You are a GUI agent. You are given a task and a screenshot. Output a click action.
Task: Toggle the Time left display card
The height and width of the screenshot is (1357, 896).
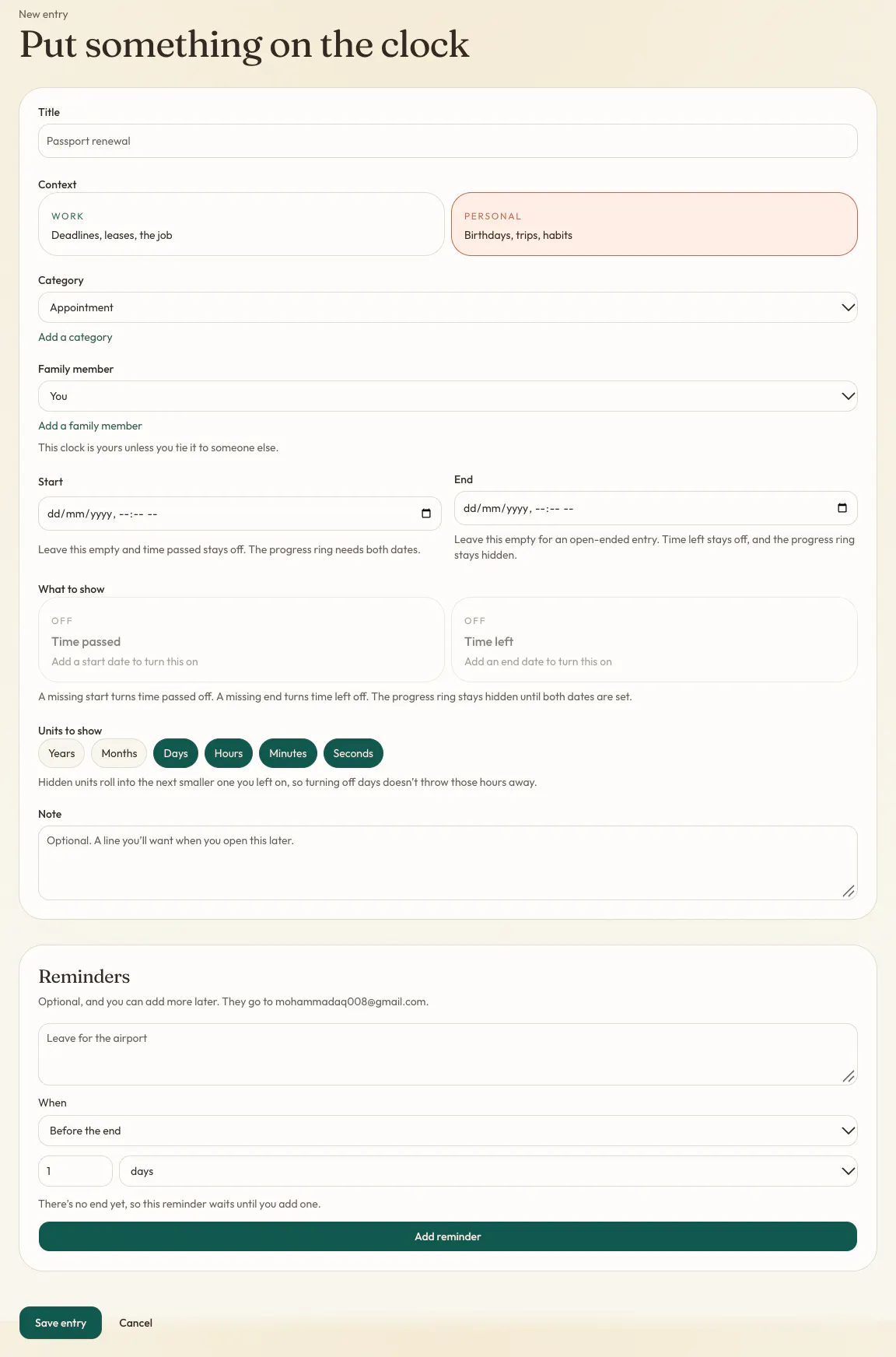click(654, 640)
